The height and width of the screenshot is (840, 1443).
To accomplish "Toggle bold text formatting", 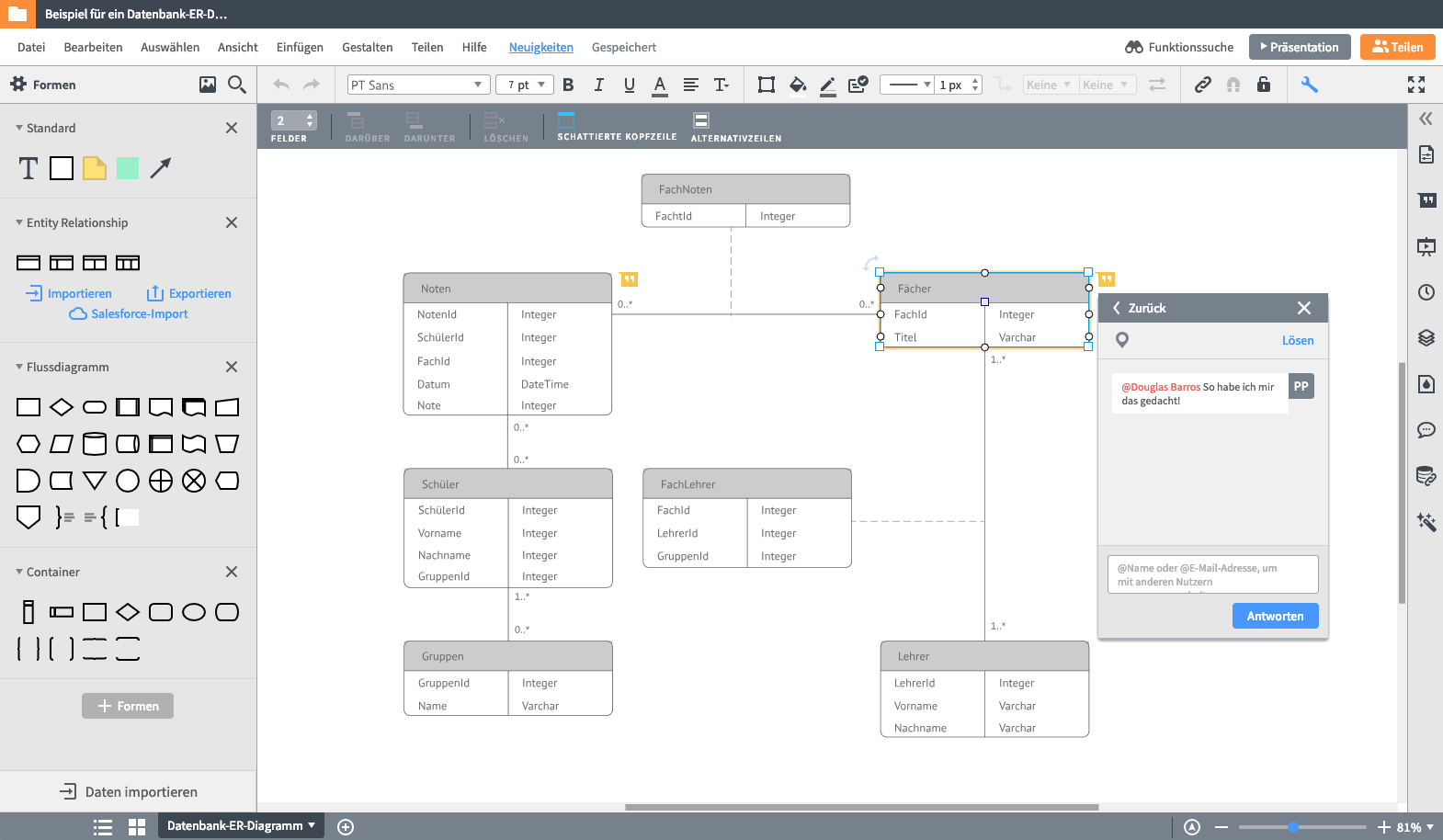I will (568, 85).
